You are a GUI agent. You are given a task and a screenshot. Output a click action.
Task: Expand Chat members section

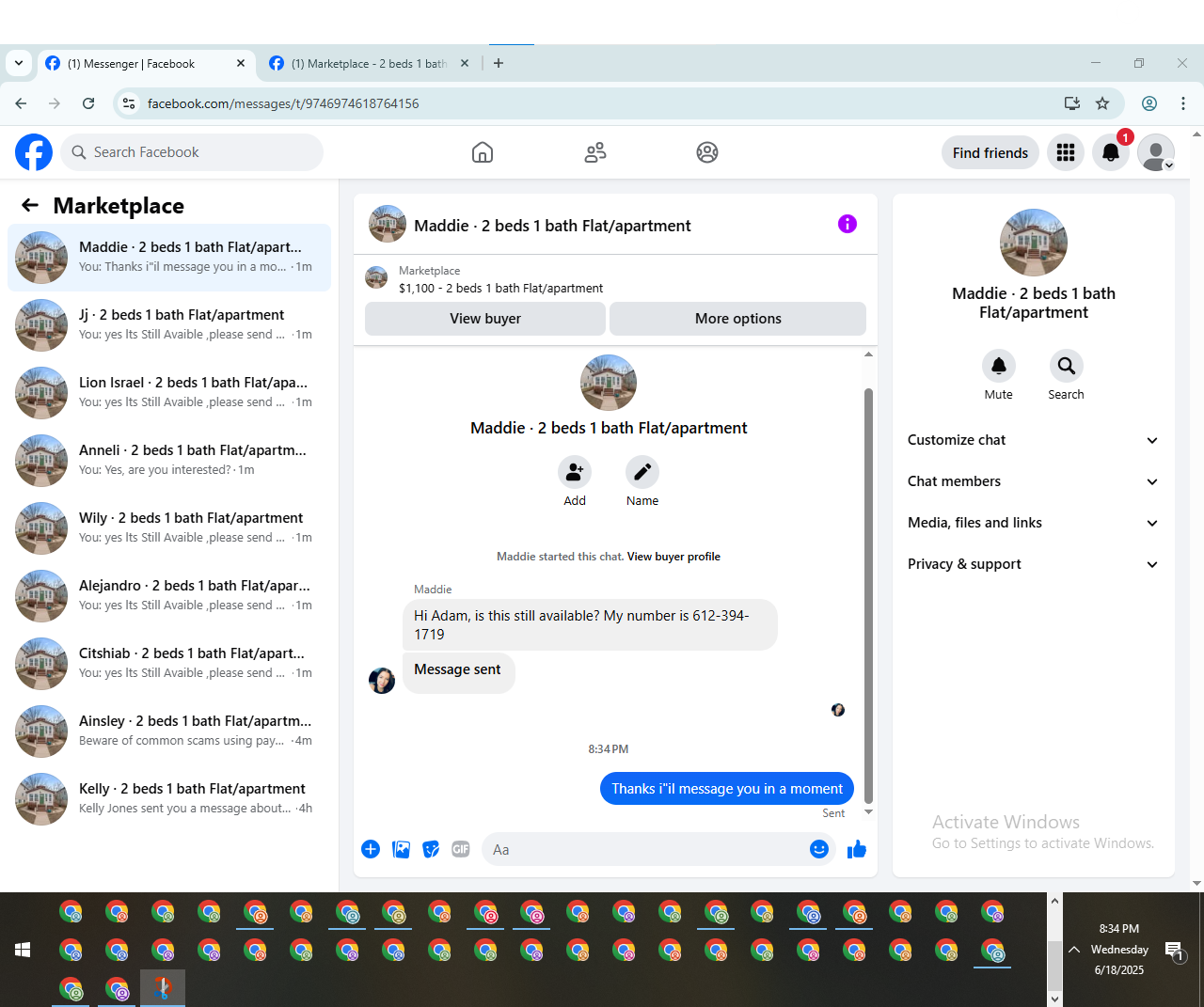coord(1034,481)
